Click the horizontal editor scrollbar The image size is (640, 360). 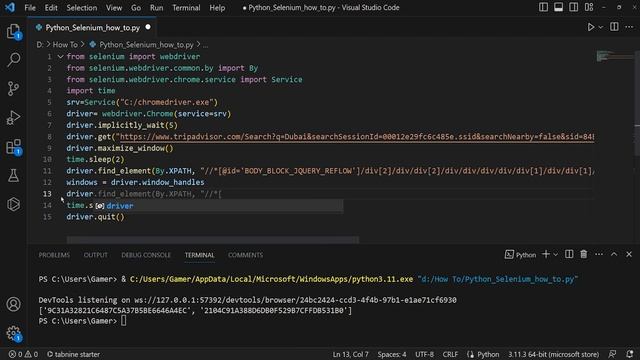tap(213, 240)
